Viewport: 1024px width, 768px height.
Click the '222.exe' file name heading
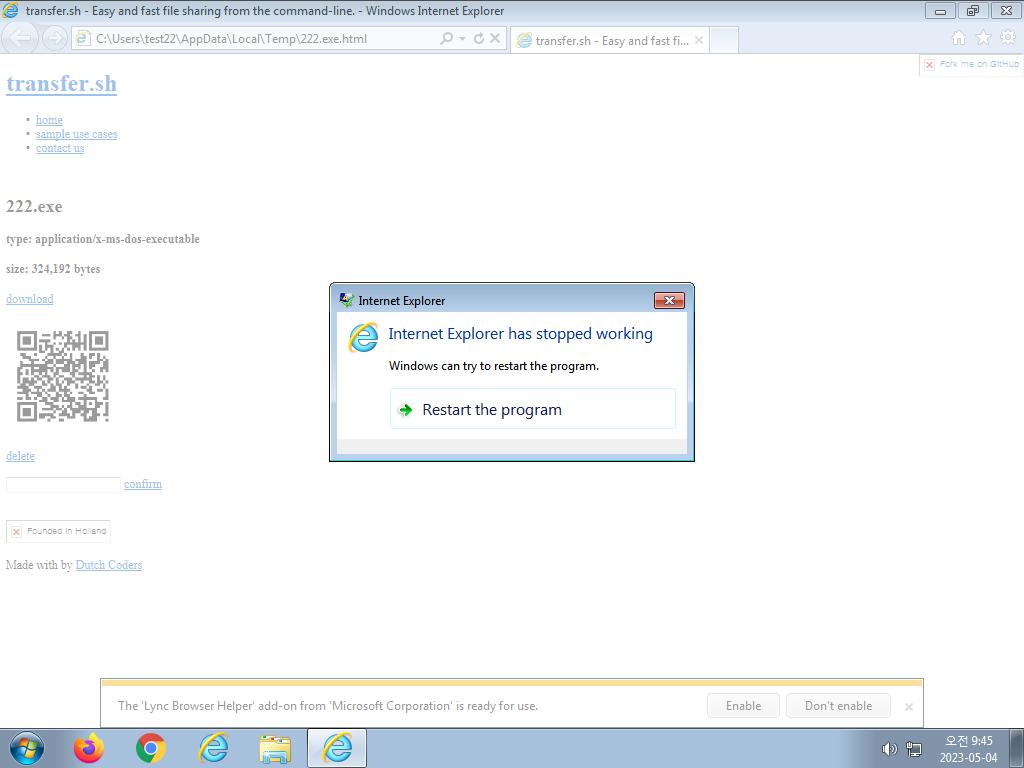pos(34,207)
